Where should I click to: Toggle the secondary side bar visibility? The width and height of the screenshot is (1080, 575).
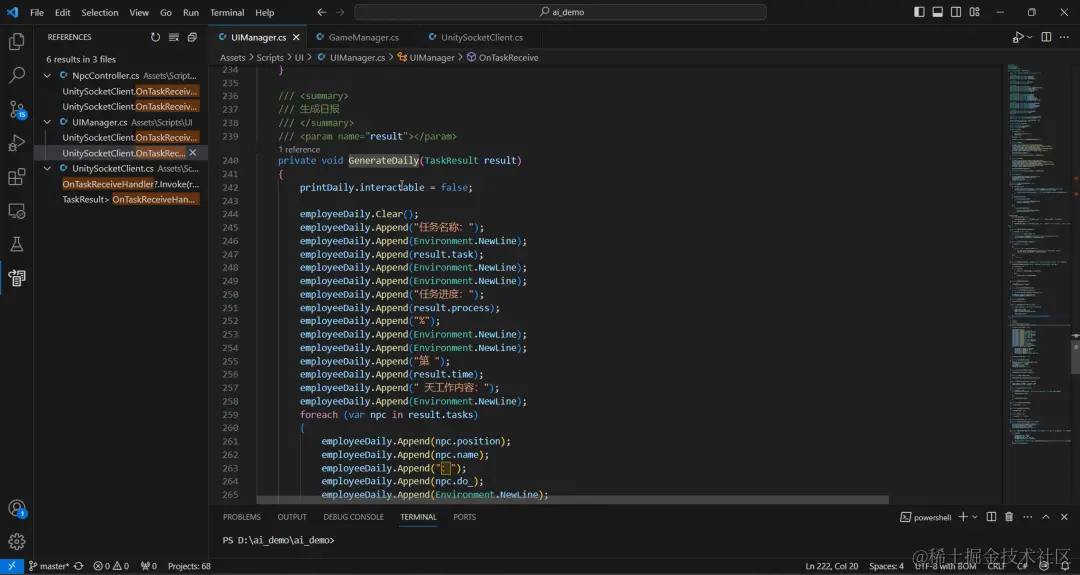956,12
